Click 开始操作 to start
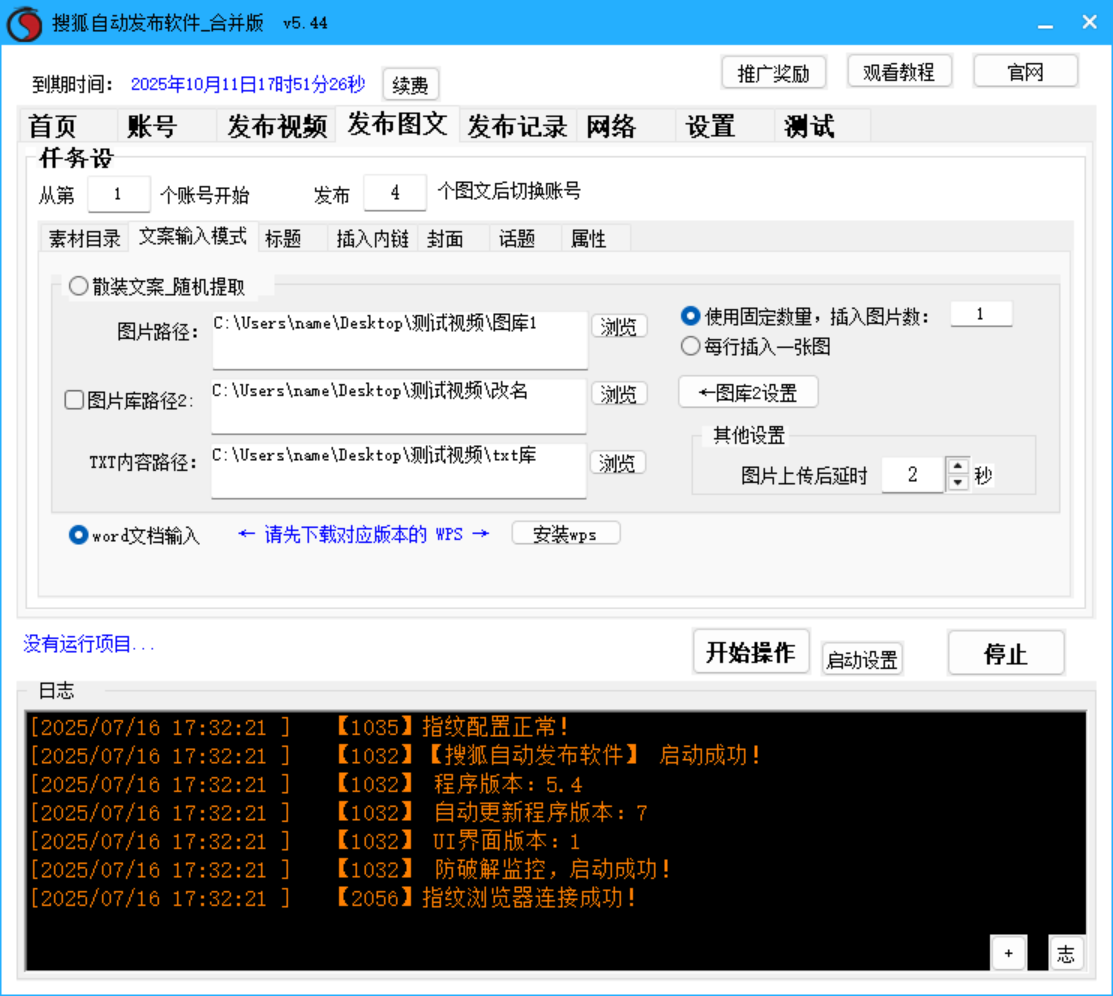1113x996 pixels. pyautogui.click(x=751, y=652)
